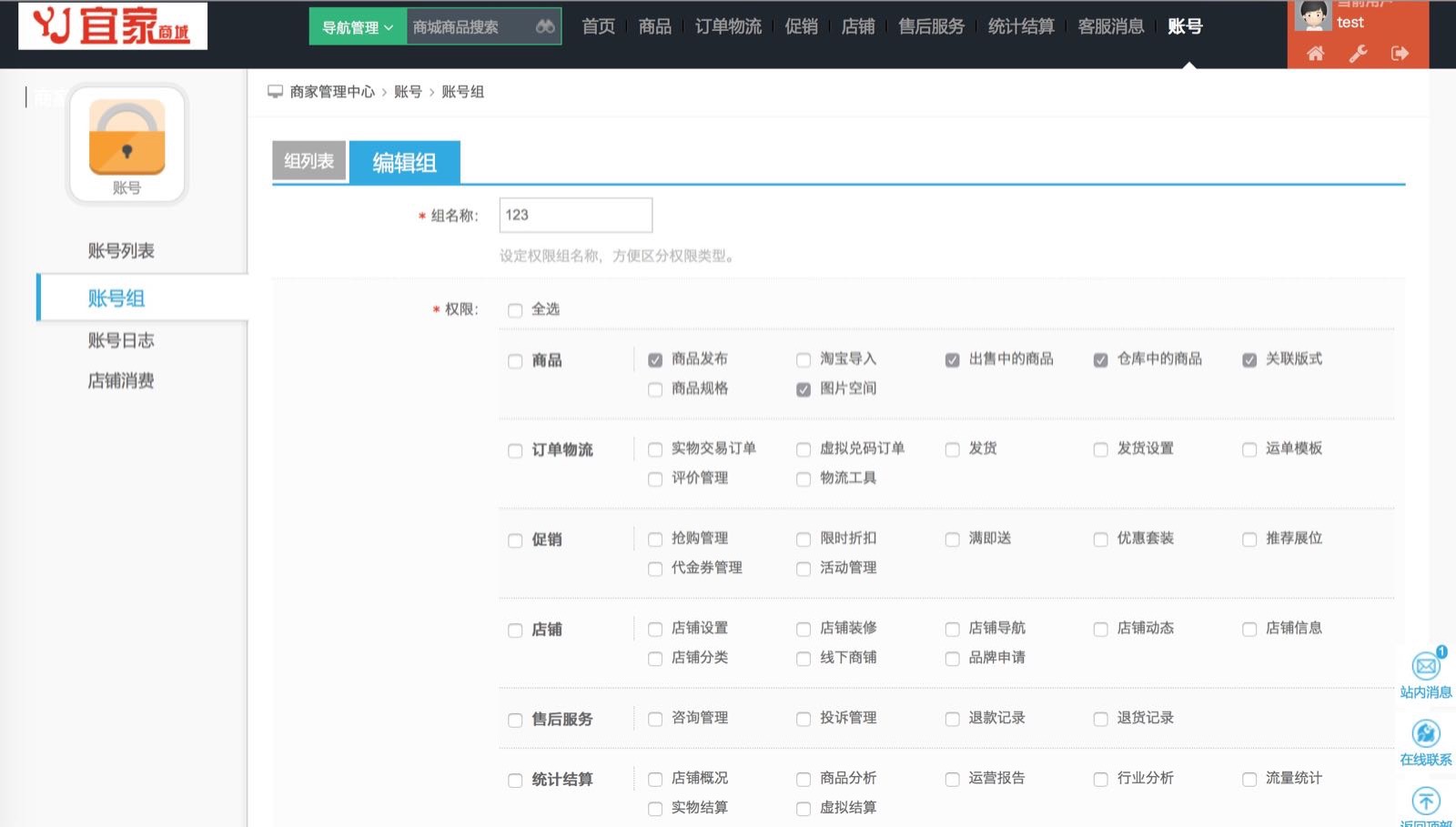Log out using the exit arrow icon

pyautogui.click(x=1400, y=53)
